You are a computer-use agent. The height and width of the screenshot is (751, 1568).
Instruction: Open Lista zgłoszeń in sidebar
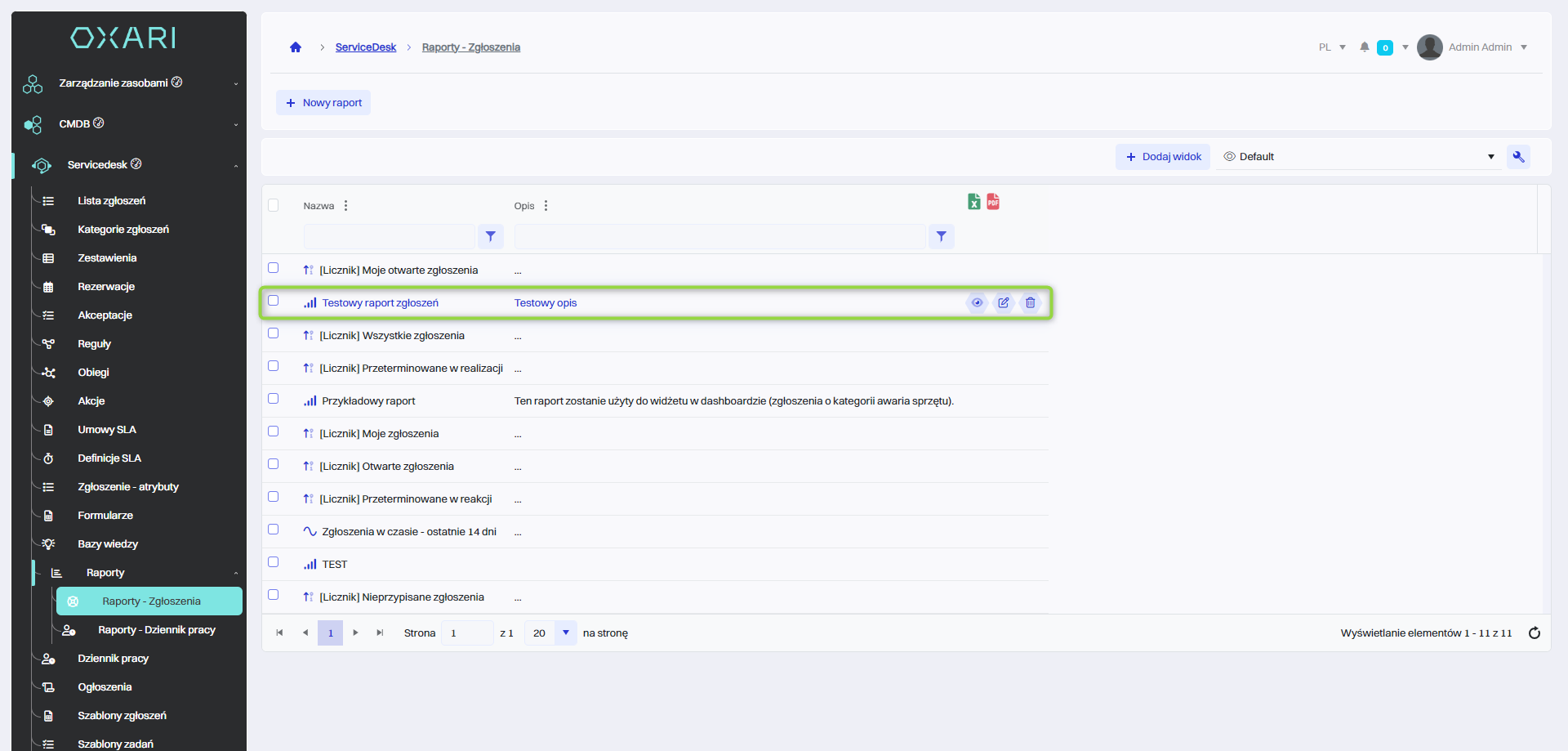point(112,201)
